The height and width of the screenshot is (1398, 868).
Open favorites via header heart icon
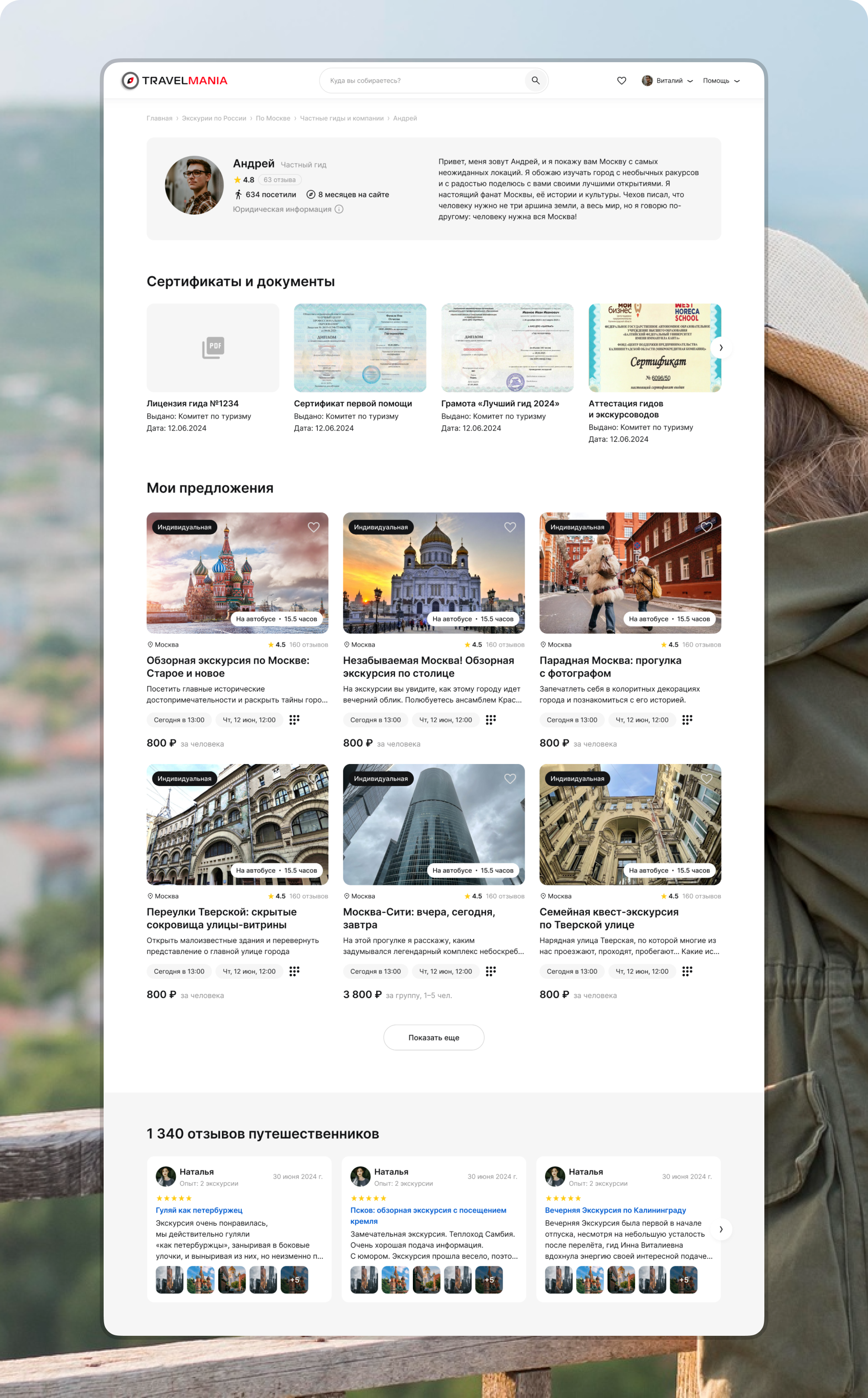pyautogui.click(x=621, y=80)
